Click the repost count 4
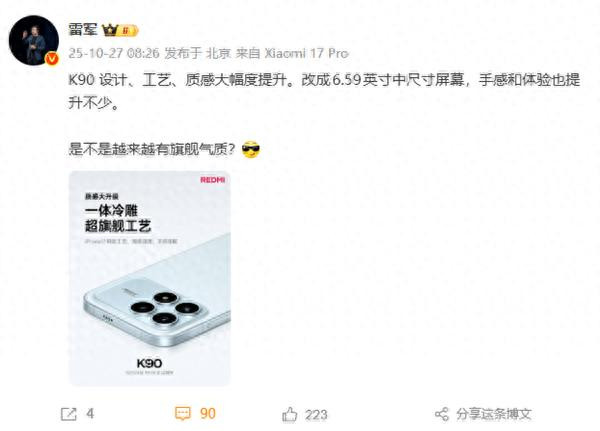 tap(90, 414)
